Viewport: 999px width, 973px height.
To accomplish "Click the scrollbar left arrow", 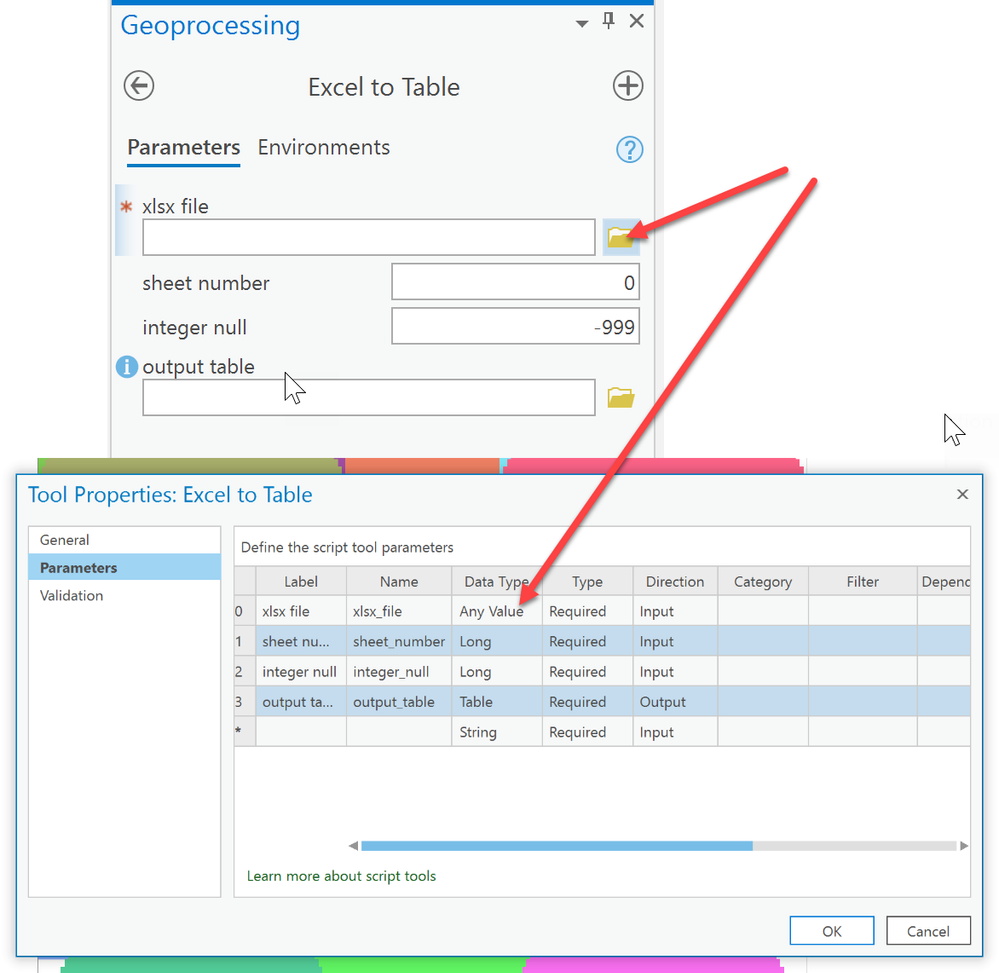I will 353,846.
